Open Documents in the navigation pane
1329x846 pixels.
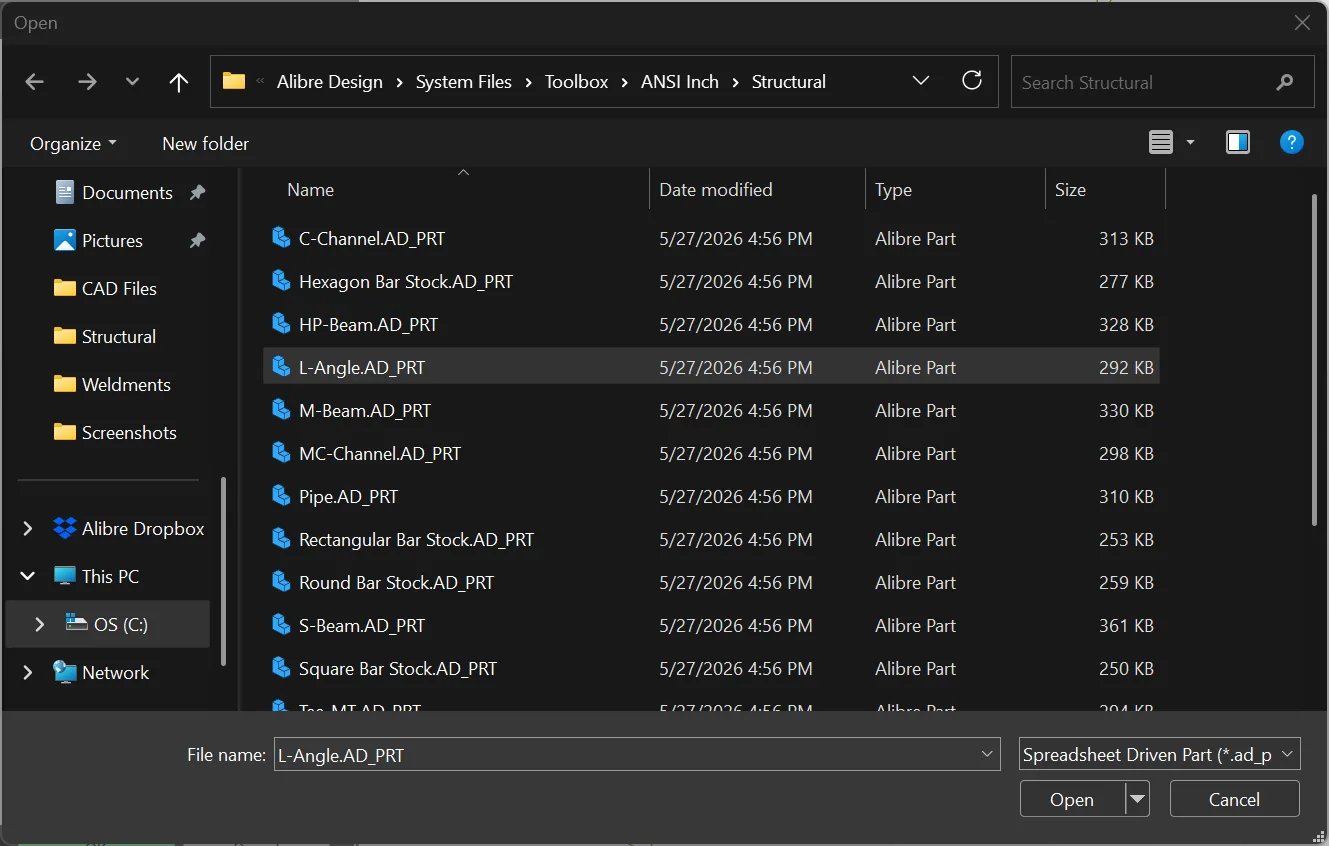(x=128, y=193)
